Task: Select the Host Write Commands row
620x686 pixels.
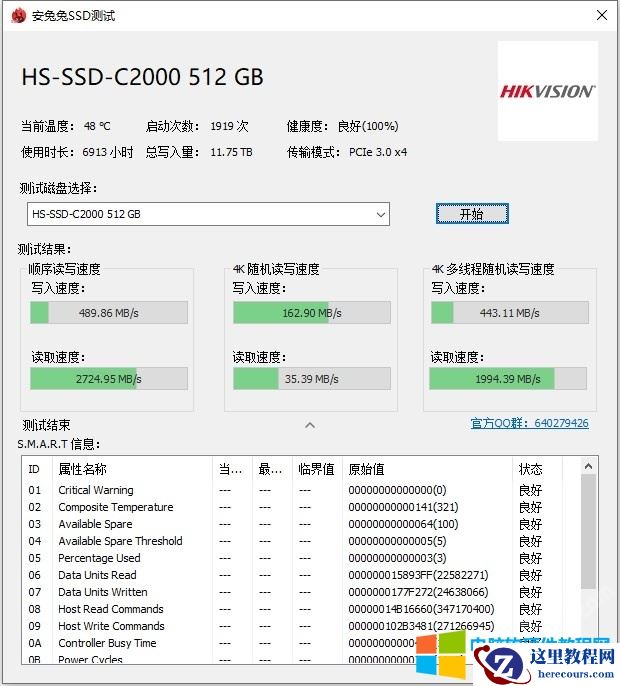Action: tap(301, 626)
